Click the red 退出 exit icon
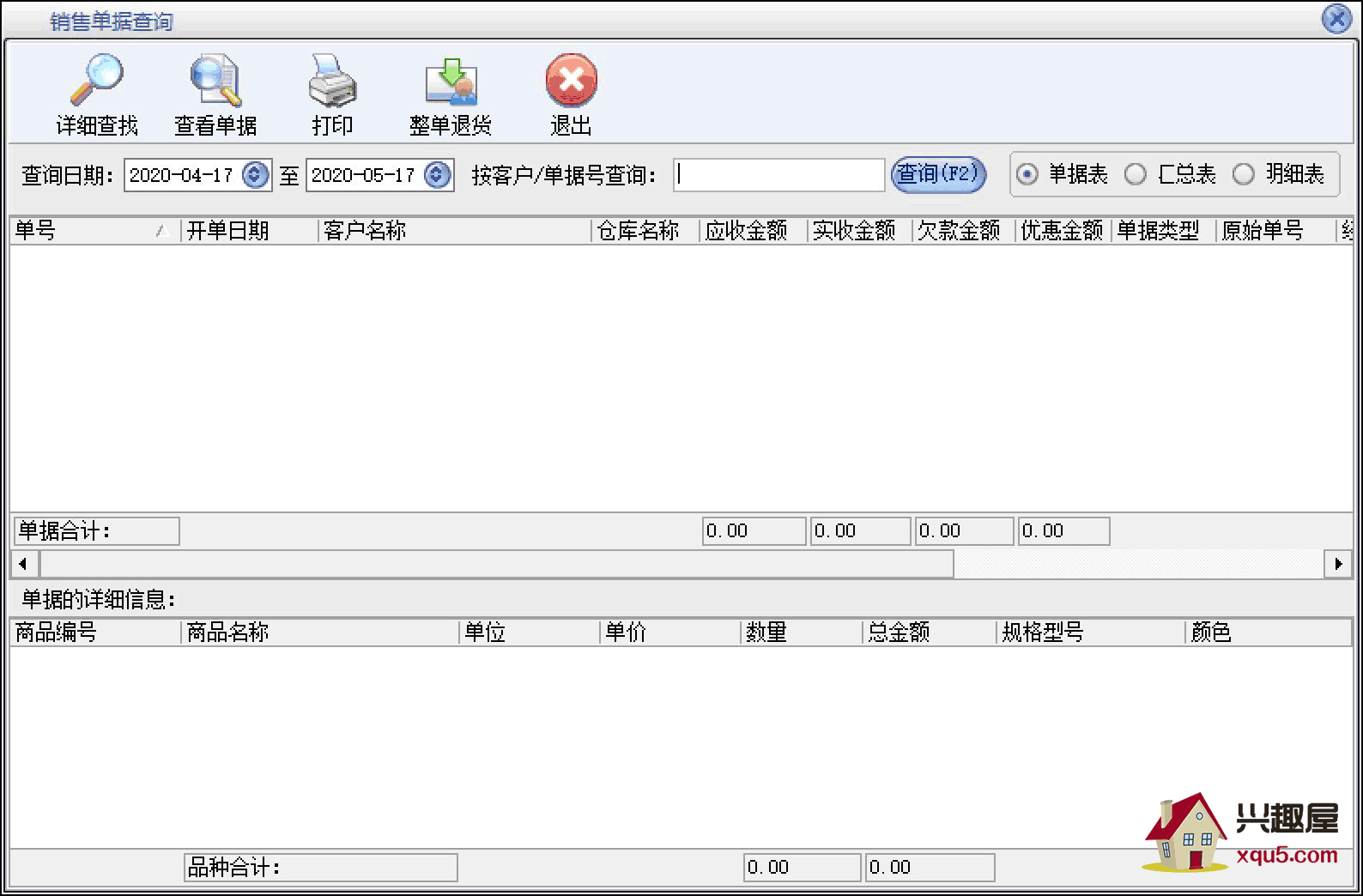The height and width of the screenshot is (896, 1363). coord(571,80)
